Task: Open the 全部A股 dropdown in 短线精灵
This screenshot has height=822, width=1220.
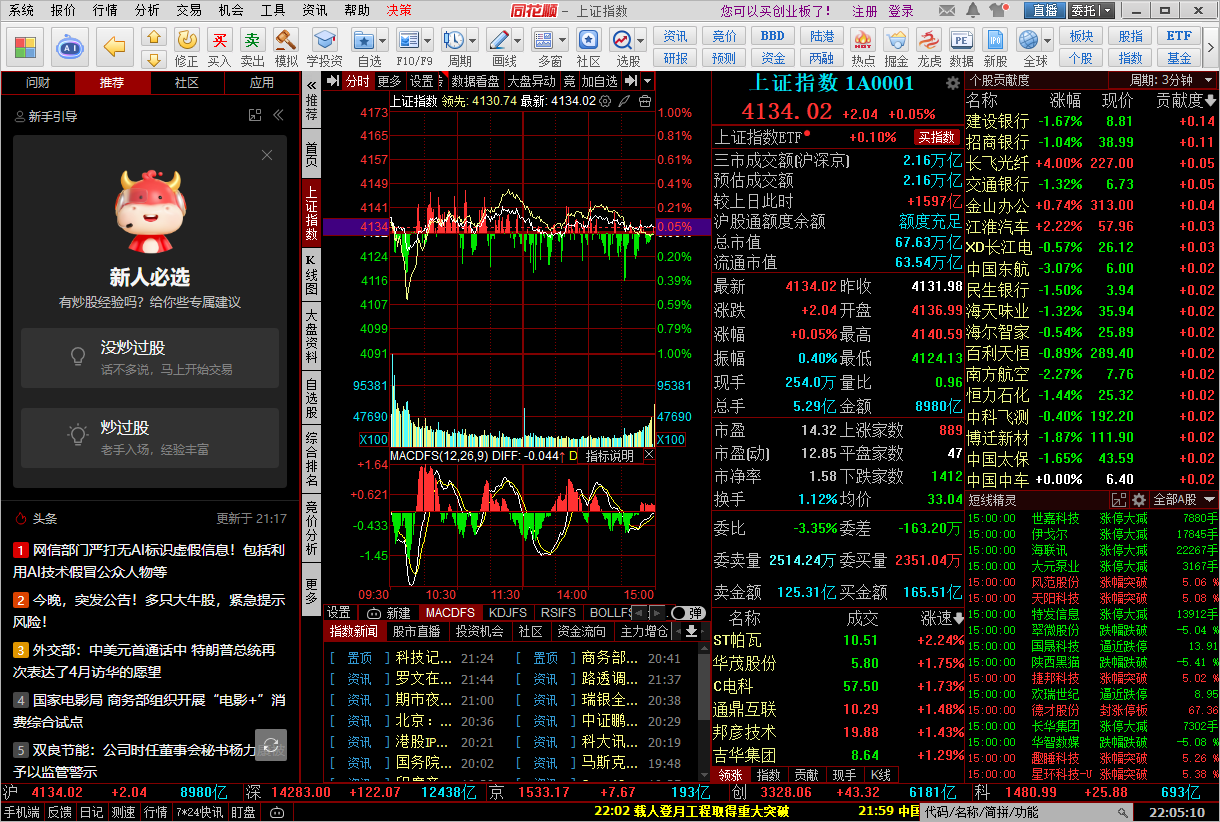Action: pos(1184,500)
